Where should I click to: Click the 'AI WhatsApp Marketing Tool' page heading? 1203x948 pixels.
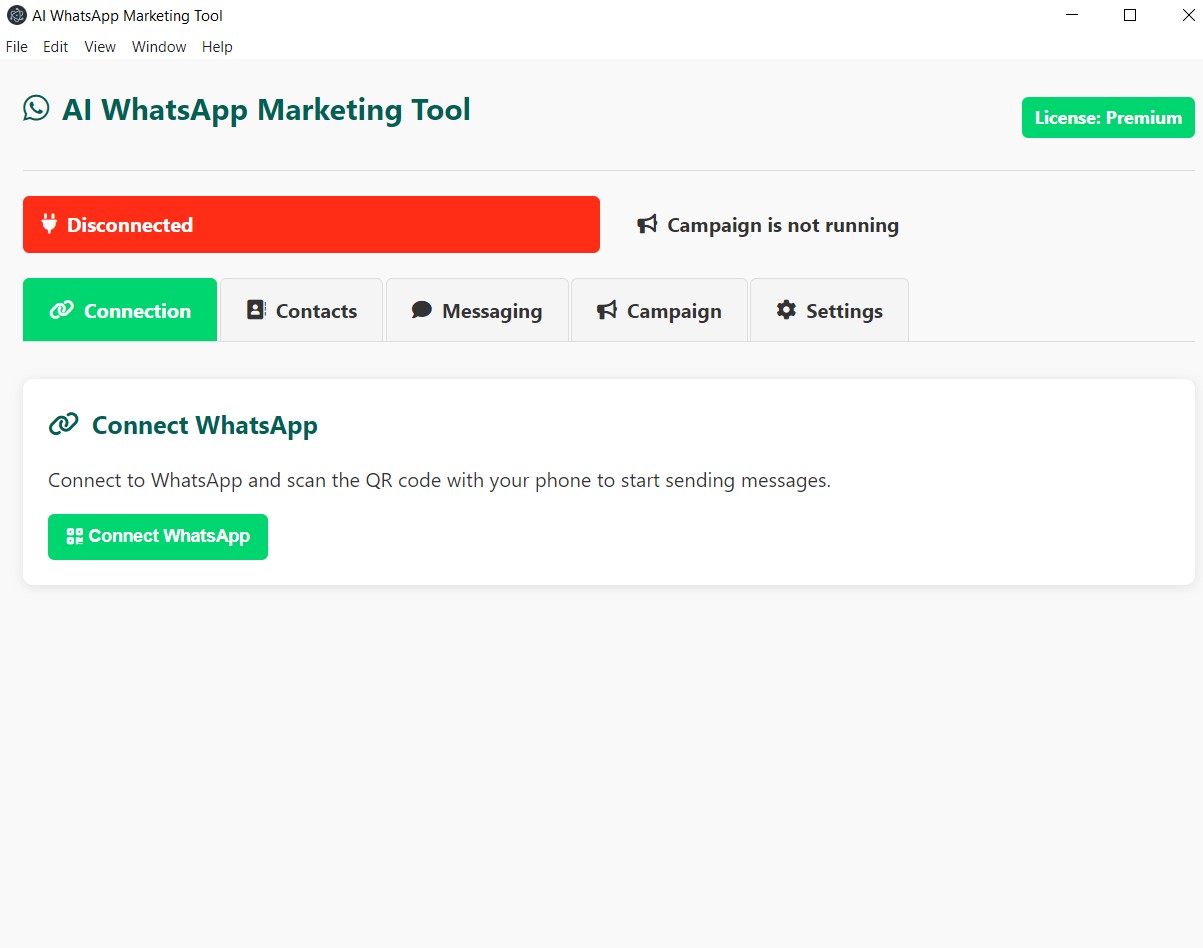tap(266, 109)
